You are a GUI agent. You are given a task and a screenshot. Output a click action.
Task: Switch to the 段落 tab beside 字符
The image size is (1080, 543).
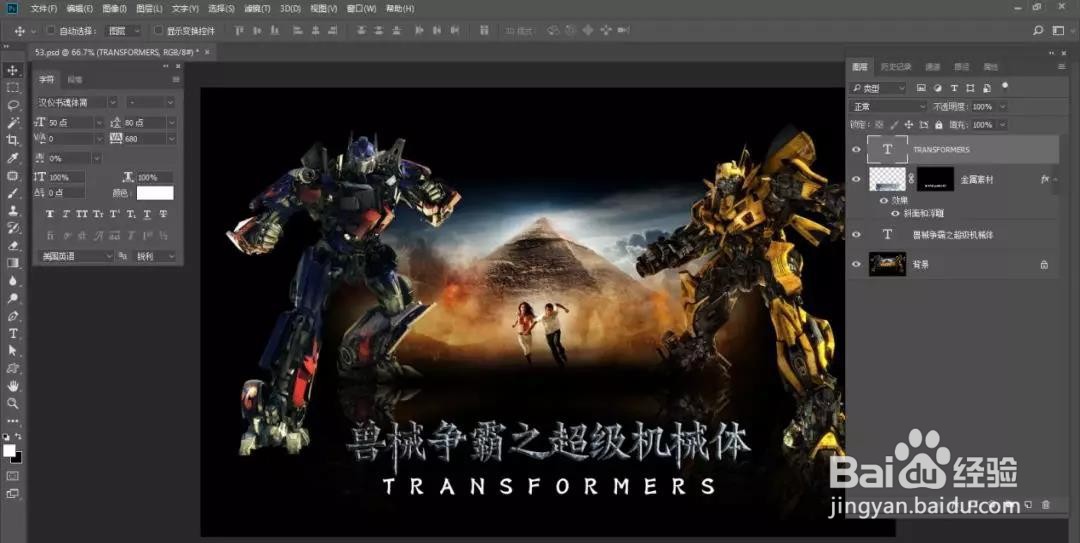click(74, 79)
